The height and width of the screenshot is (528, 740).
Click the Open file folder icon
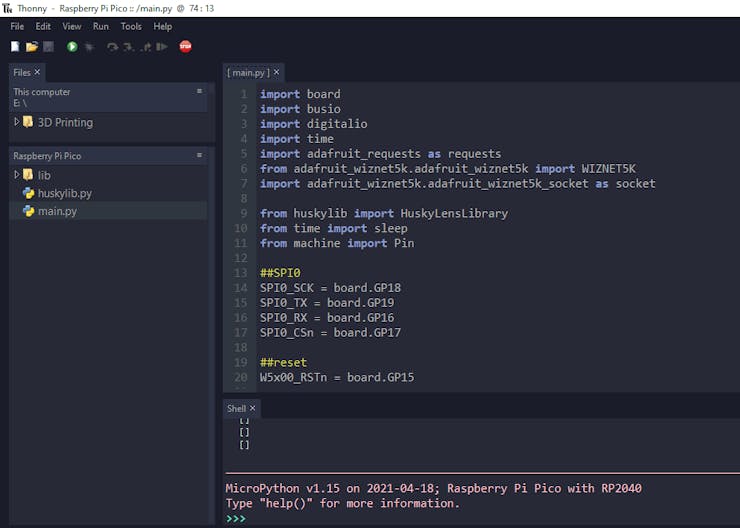point(32,47)
